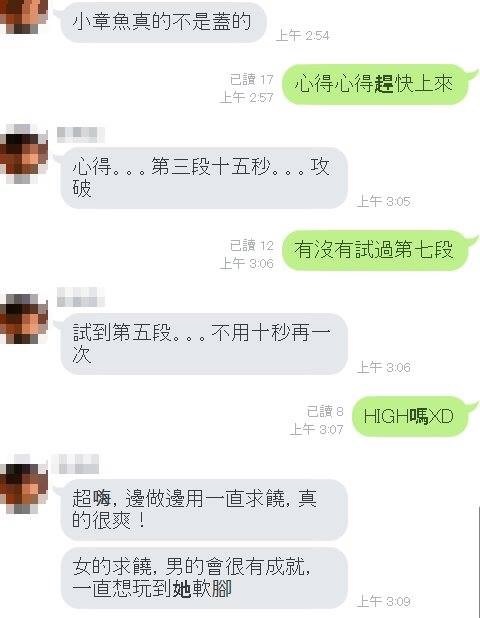The image size is (480, 618).
Task: Tap the blurred sender name above the 試到第五段 bubble
Action: 80,297
